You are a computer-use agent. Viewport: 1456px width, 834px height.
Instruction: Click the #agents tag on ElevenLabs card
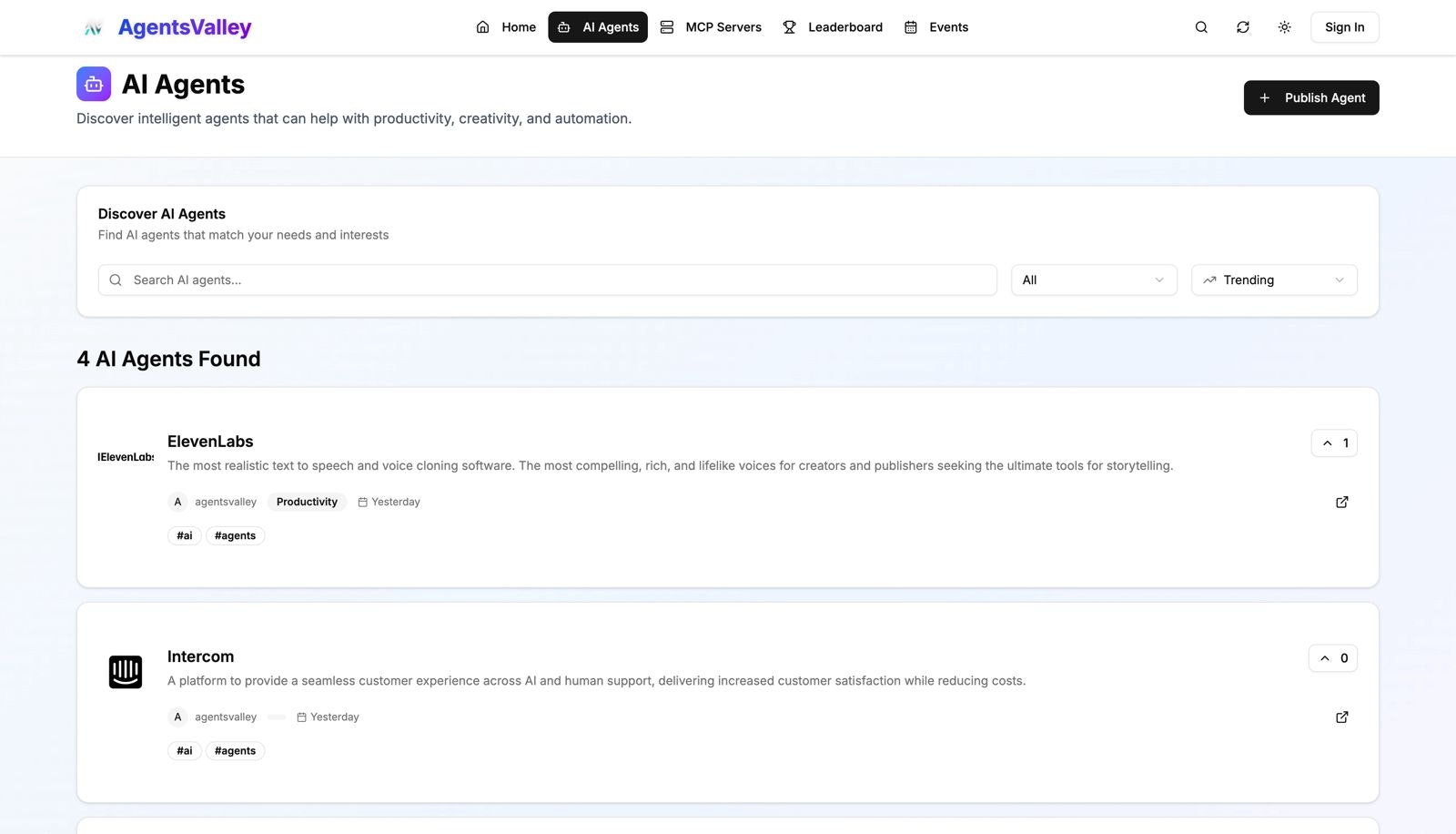[235, 535]
